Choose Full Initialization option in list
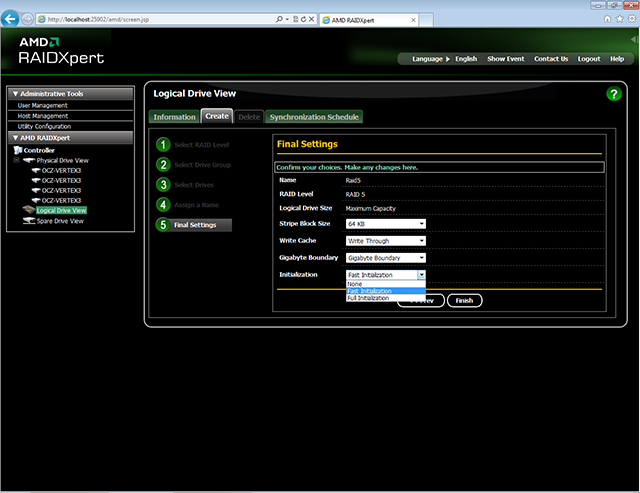 pyautogui.click(x=386, y=298)
